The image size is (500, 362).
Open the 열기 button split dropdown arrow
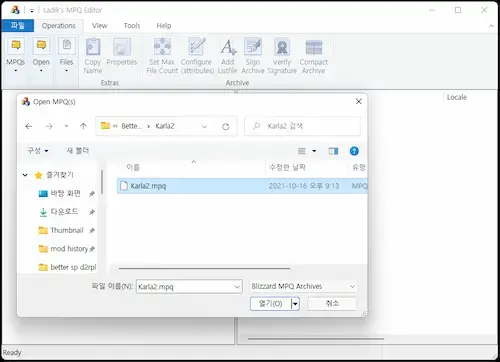295,304
